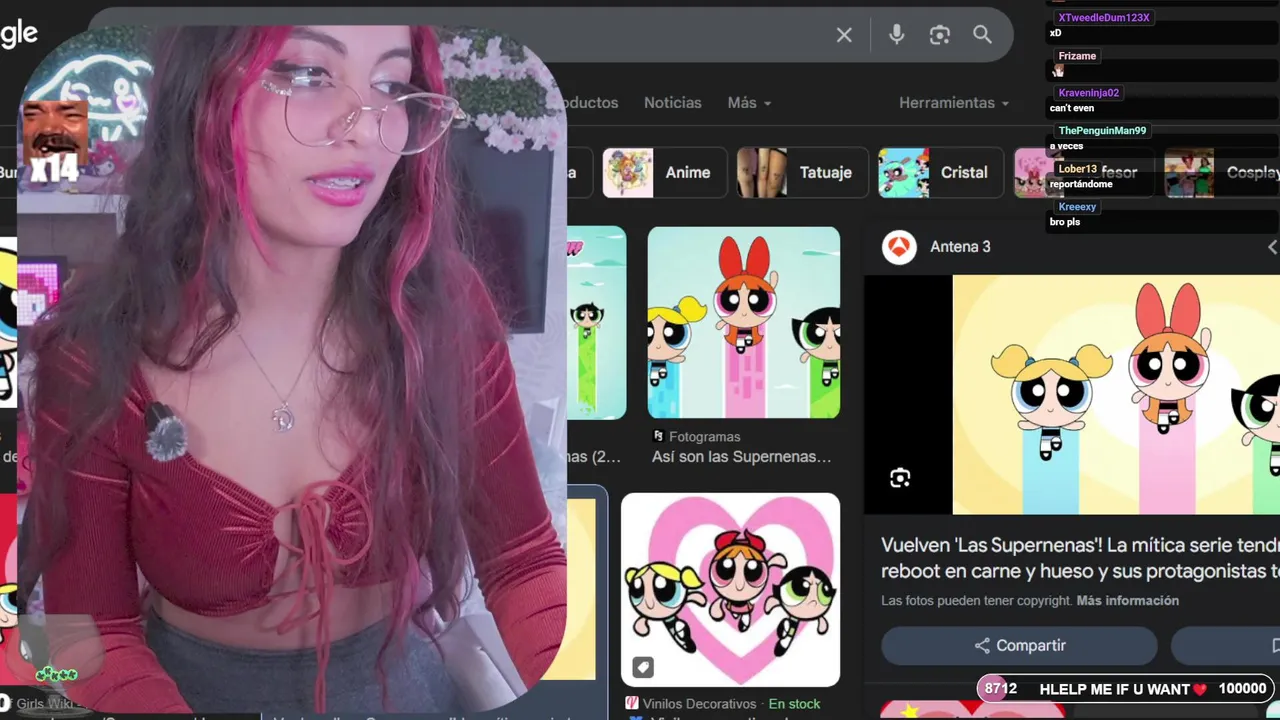Click the headline 'Vuelven Las Supernenas'

tap(1080, 558)
